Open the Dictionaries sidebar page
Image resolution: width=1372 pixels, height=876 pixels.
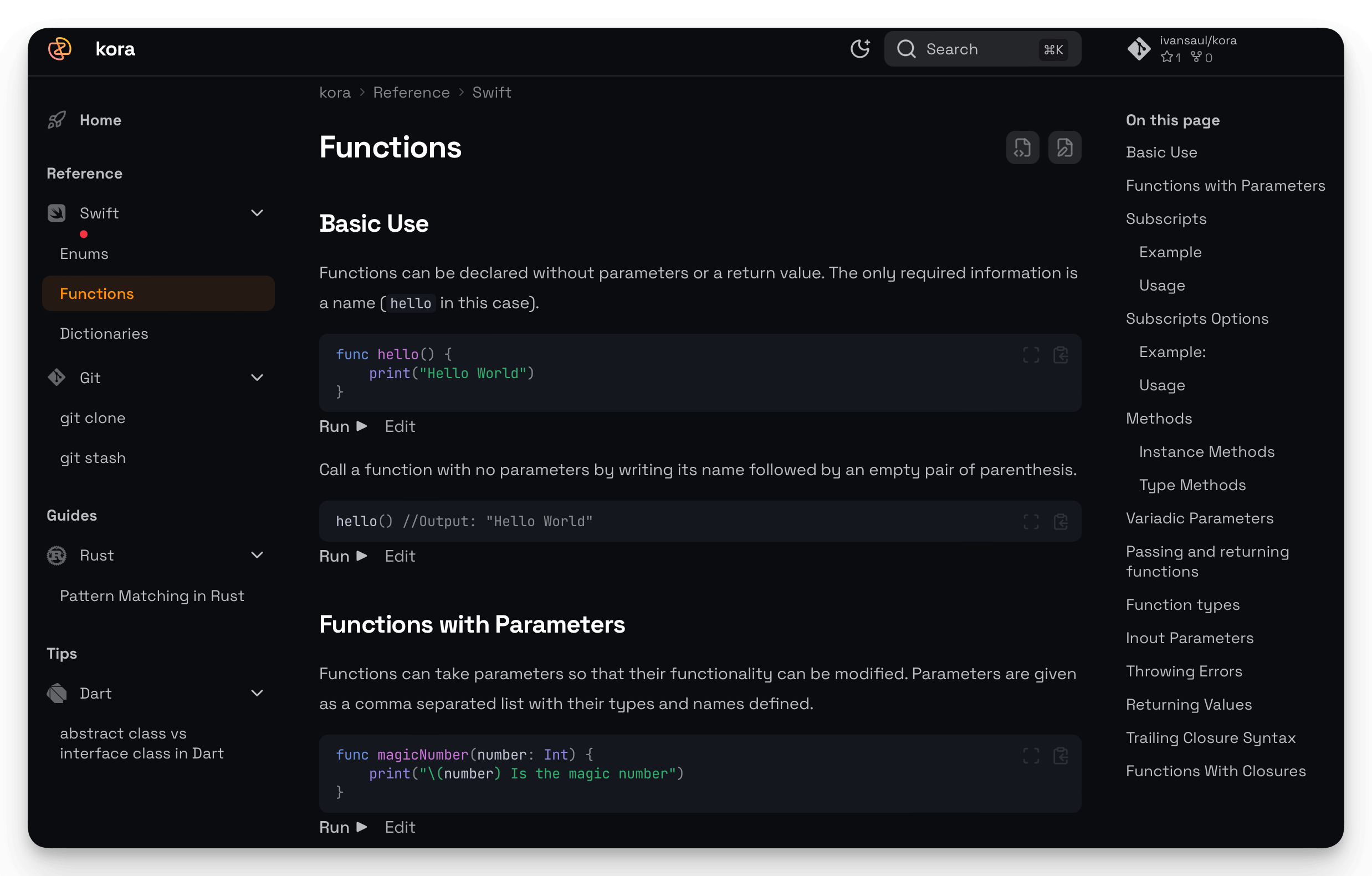(104, 333)
